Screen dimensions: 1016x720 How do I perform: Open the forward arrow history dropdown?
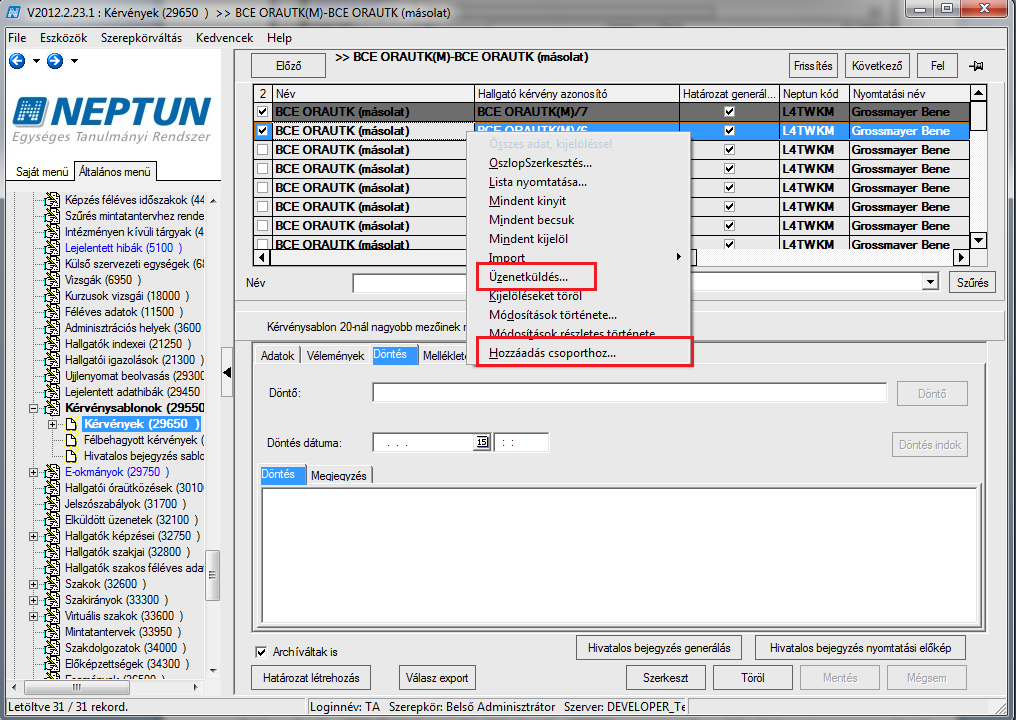pos(75,61)
